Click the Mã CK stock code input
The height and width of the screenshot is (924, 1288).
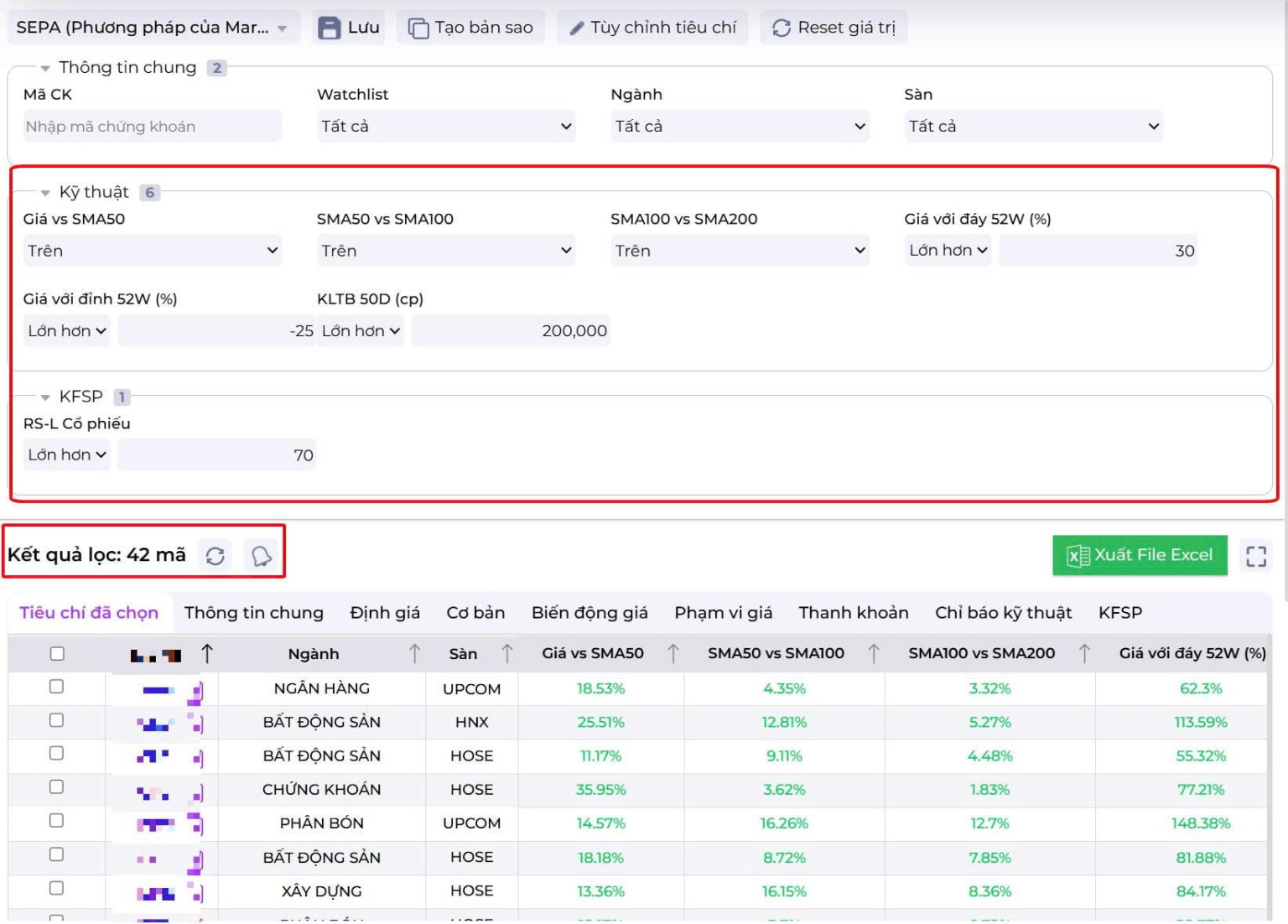tap(152, 127)
